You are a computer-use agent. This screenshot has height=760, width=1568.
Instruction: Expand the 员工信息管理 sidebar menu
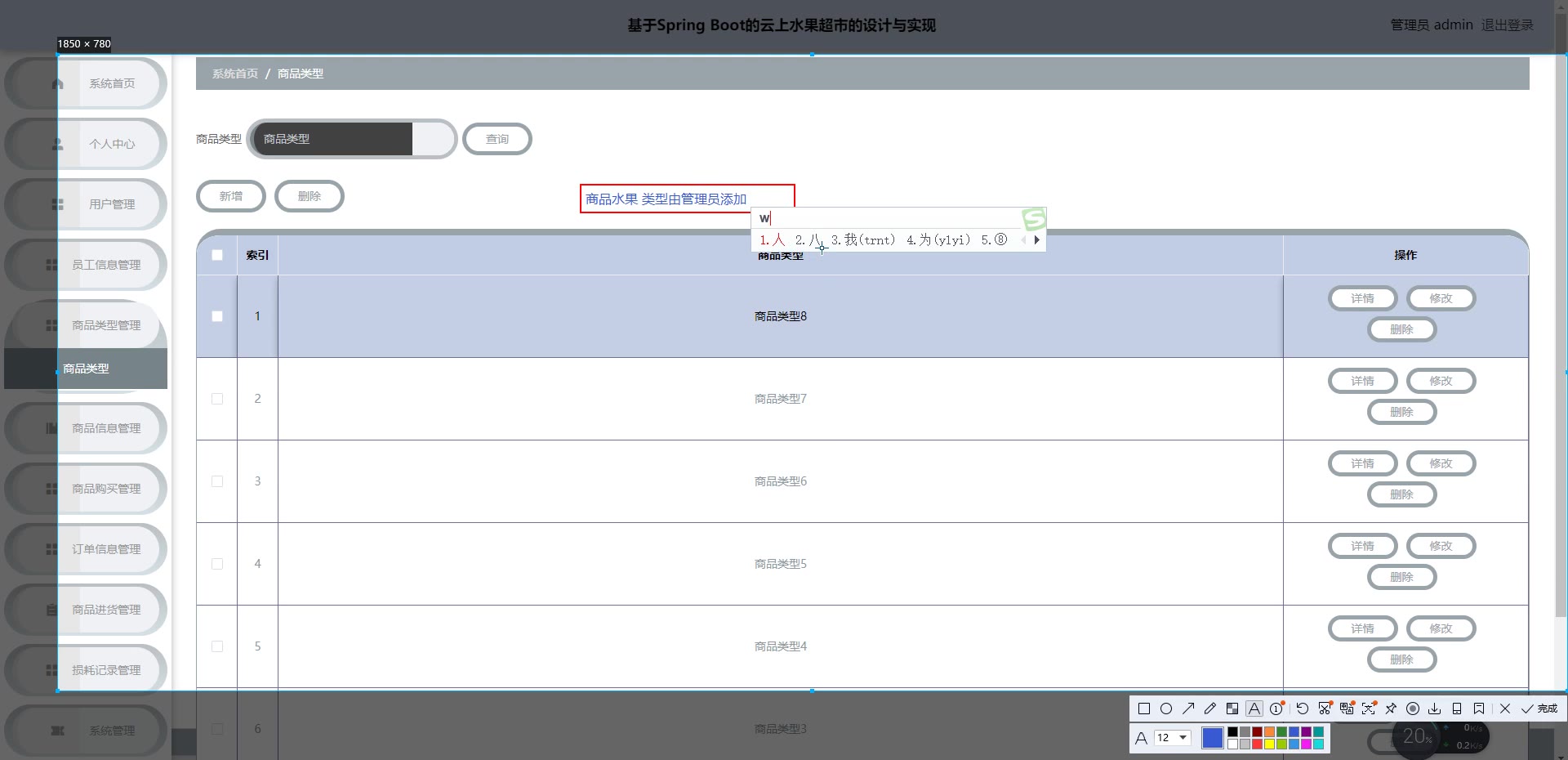pos(86,265)
